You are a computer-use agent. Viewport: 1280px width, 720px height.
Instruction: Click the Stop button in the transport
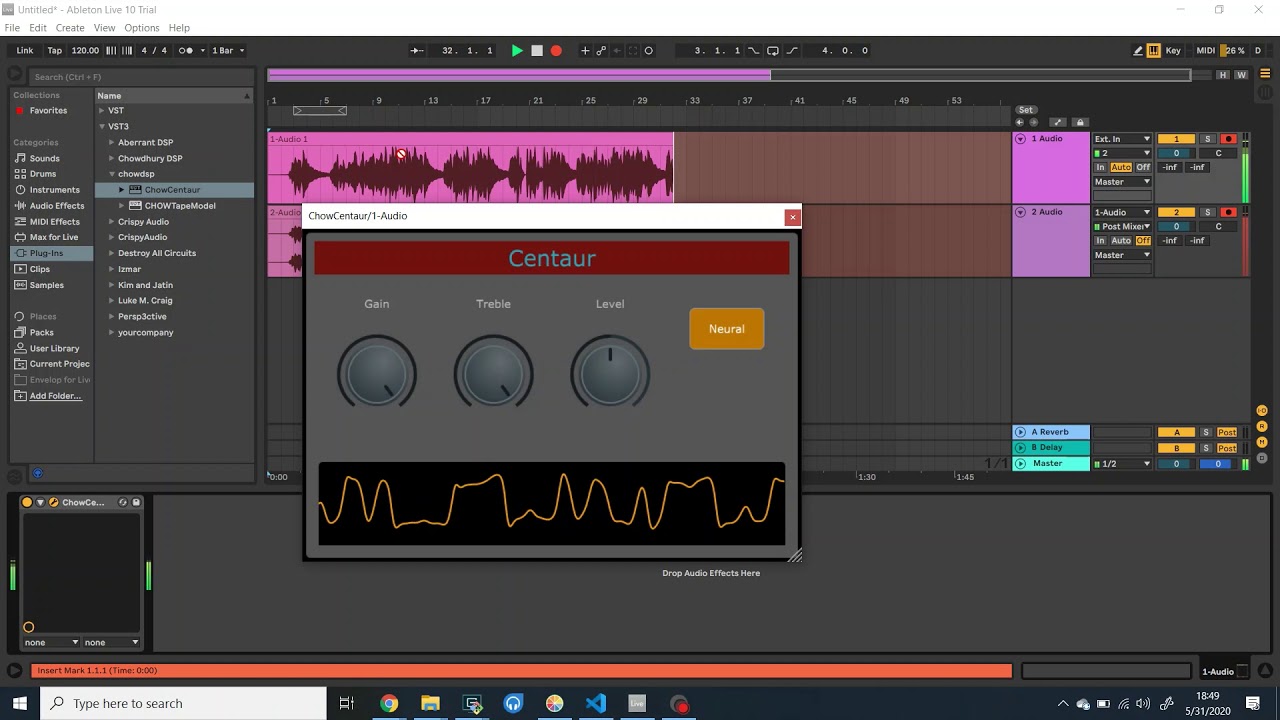pyautogui.click(x=537, y=50)
